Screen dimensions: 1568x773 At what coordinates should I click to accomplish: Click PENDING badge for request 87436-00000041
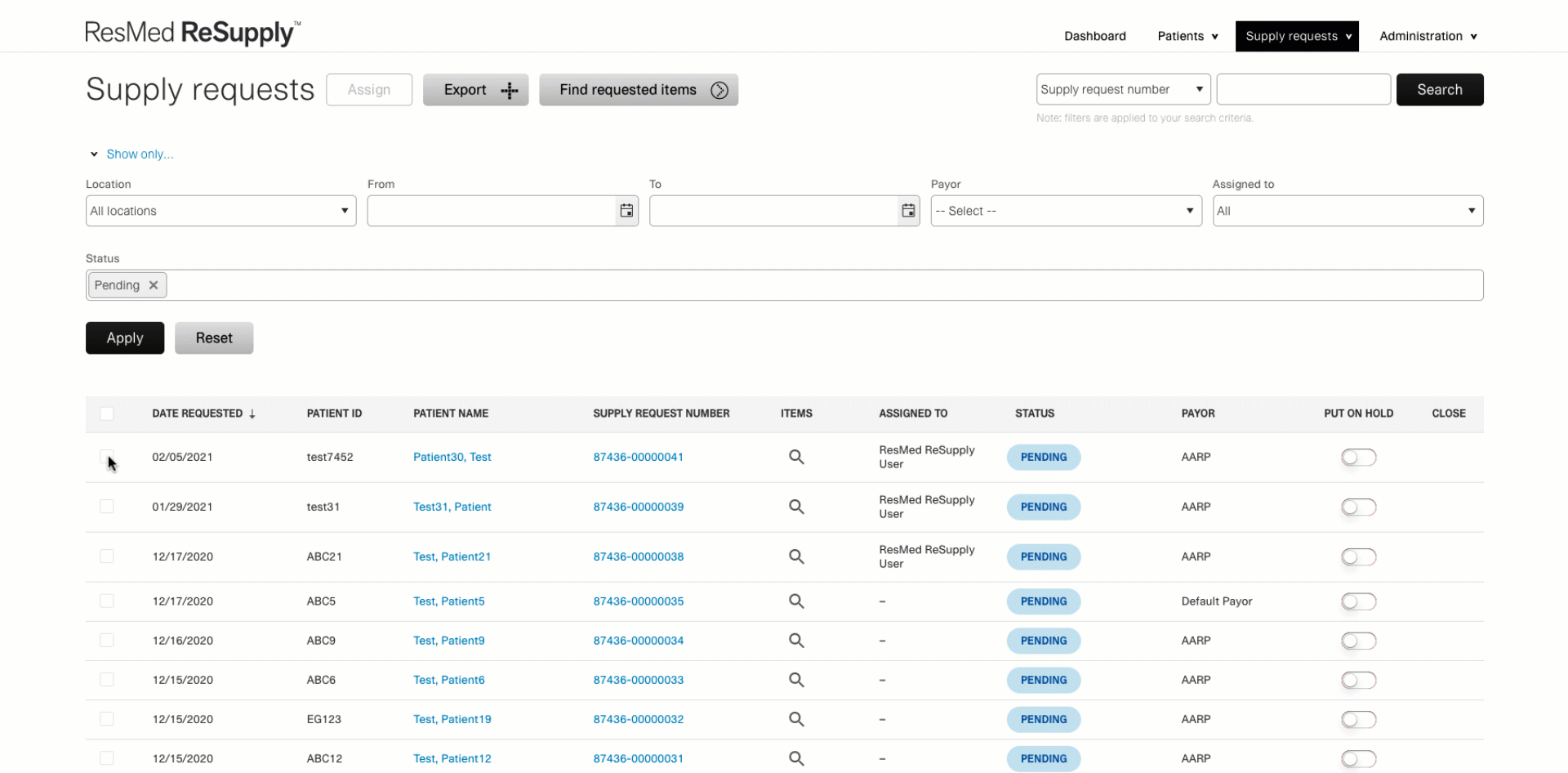click(1043, 457)
